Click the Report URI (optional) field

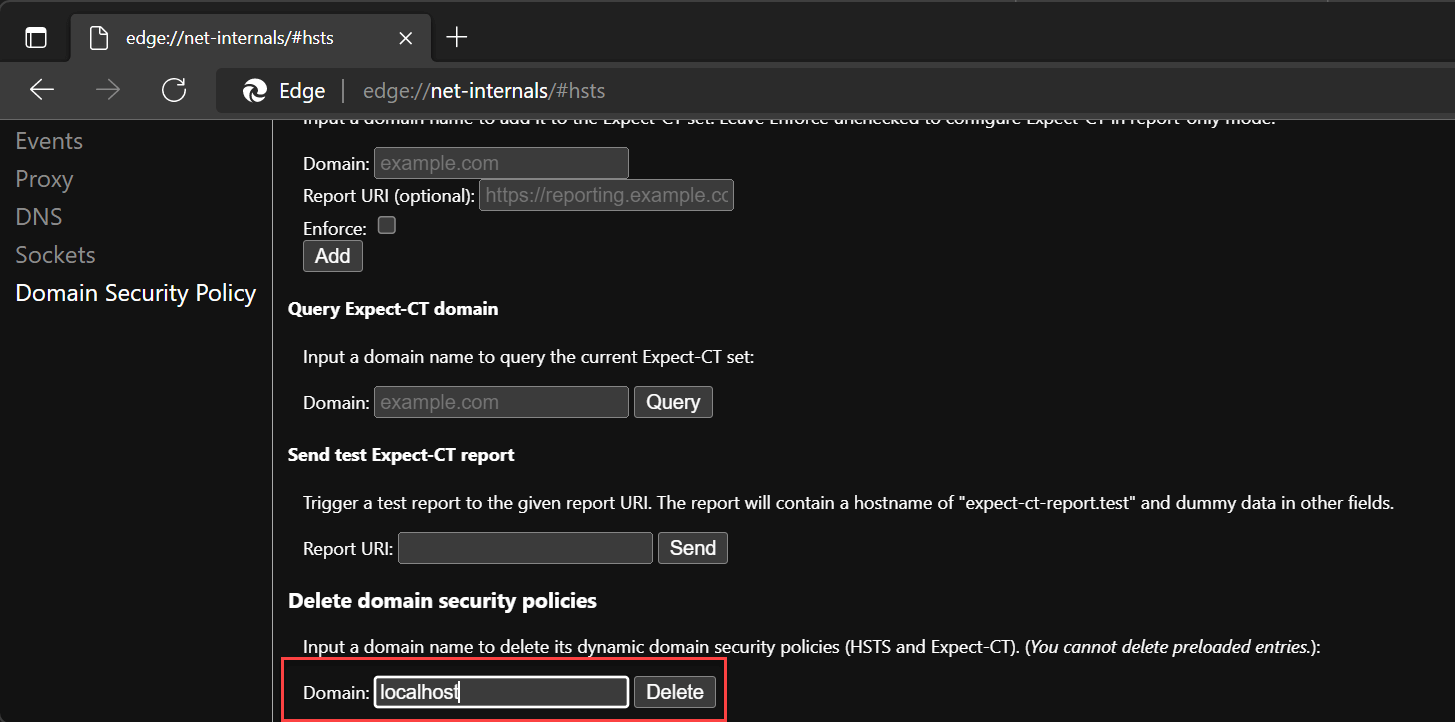click(606, 196)
